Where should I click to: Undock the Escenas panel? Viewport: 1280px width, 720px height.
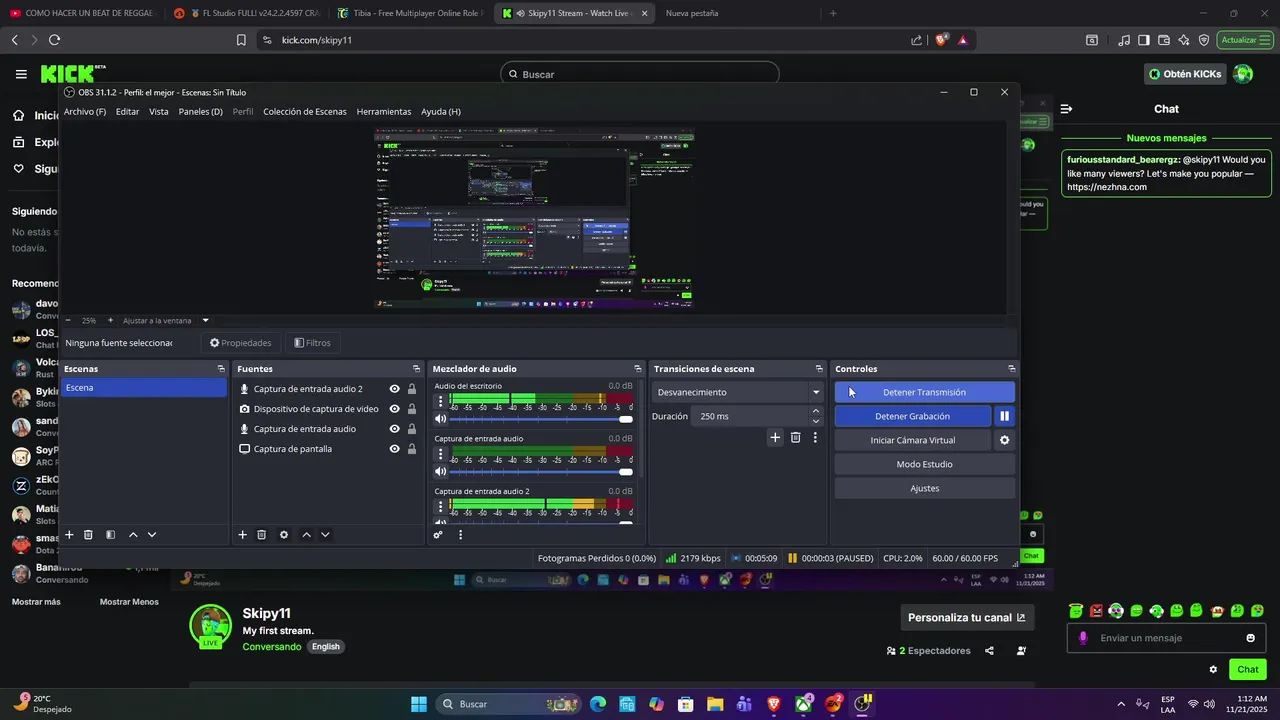click(x=221, y=369)
